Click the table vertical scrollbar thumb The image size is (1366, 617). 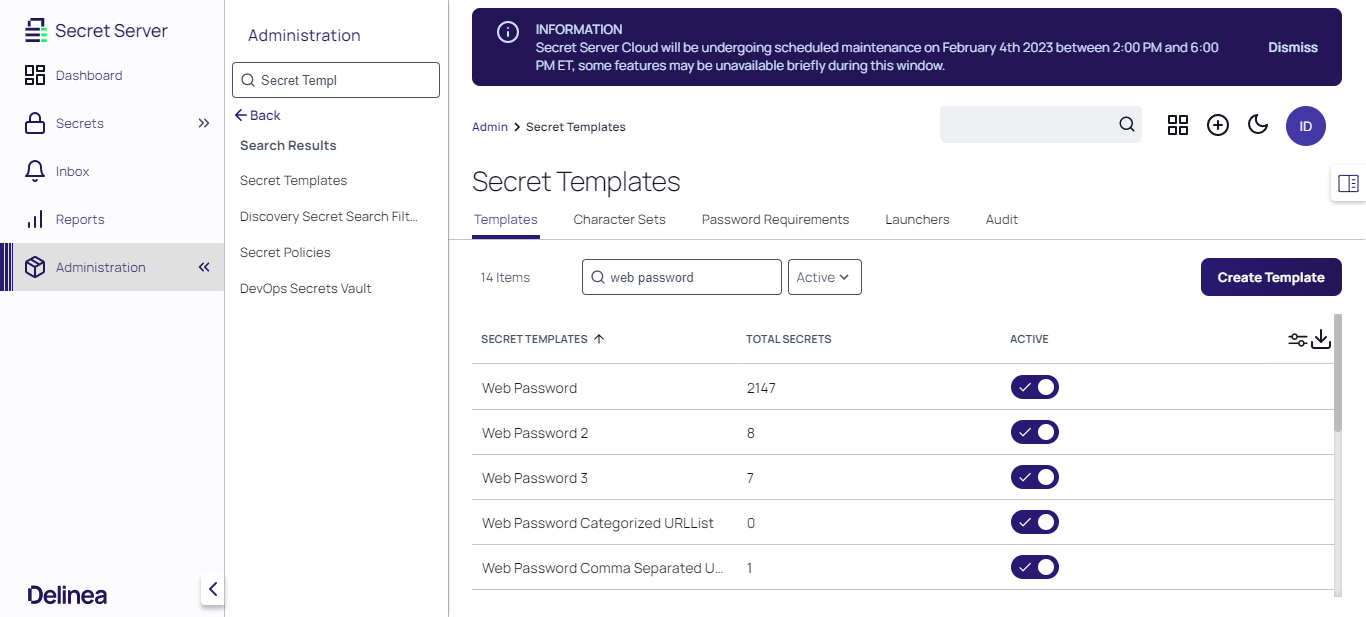tap(1338, 373)
